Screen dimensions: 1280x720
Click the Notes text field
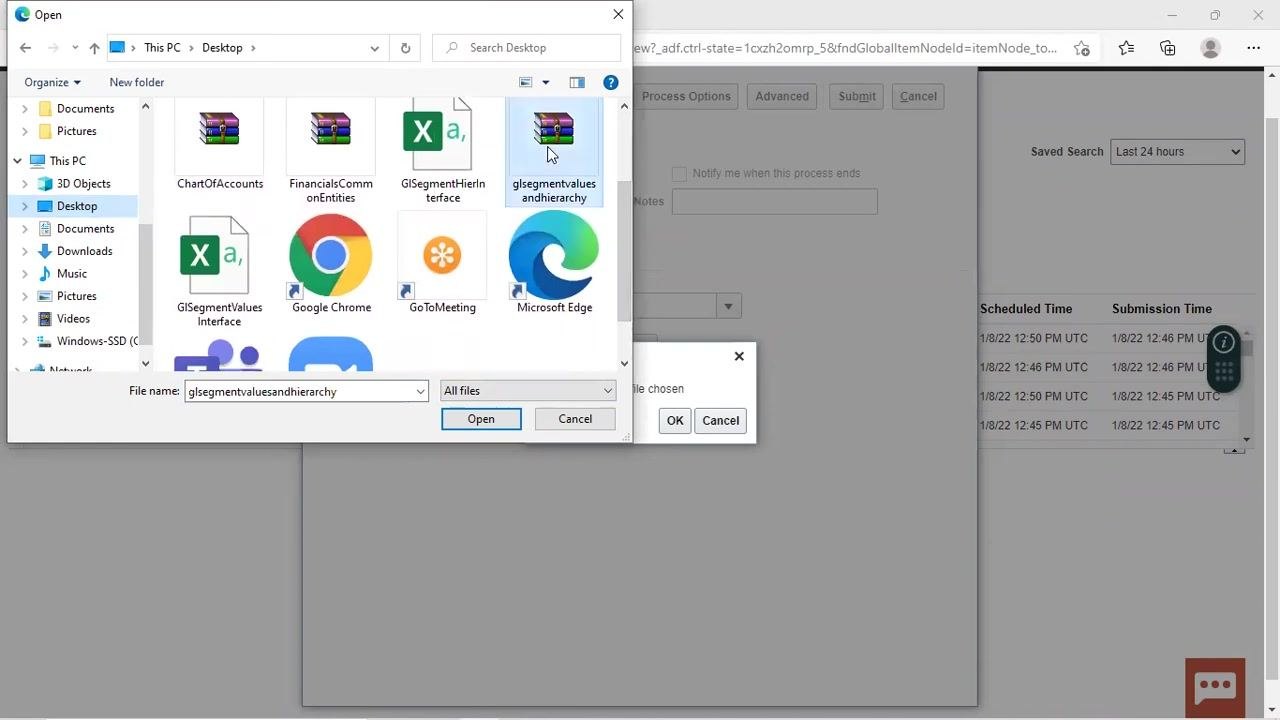pyautogui.click(x=775, y=202)
